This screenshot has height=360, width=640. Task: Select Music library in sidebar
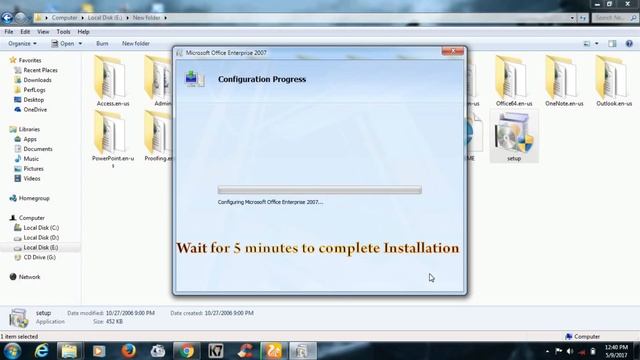31,159
